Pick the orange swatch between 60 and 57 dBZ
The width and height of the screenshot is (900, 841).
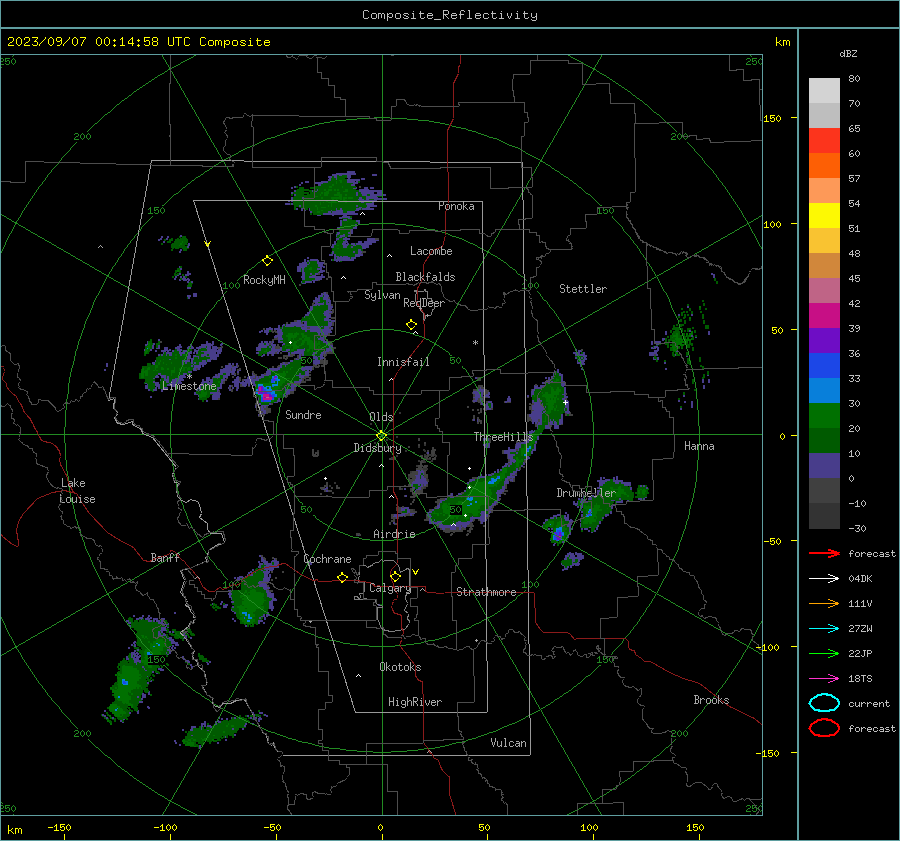(824, 166)
